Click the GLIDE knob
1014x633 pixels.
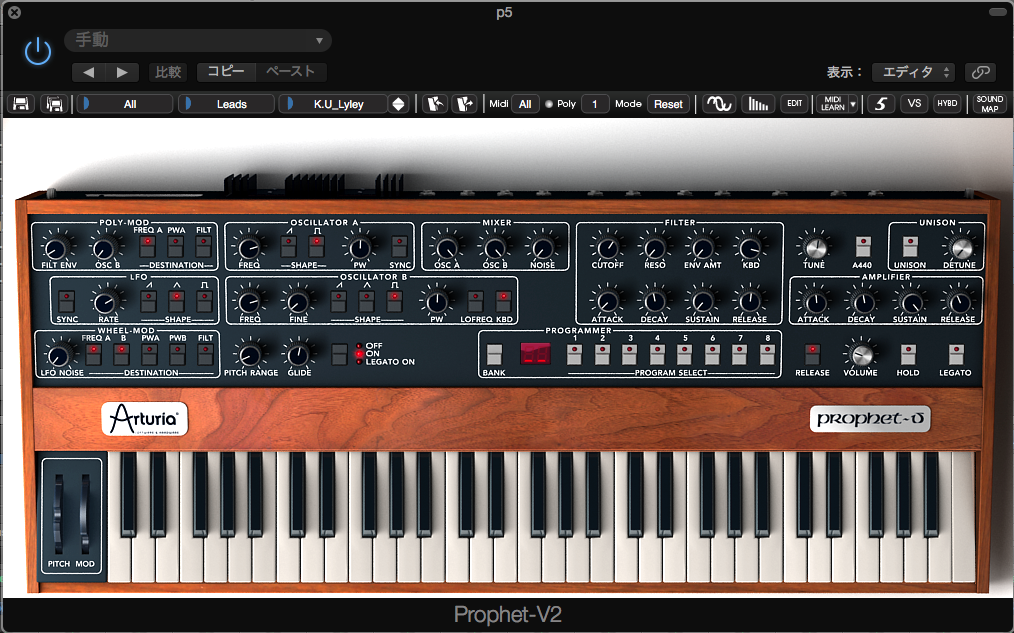point(297,355)
